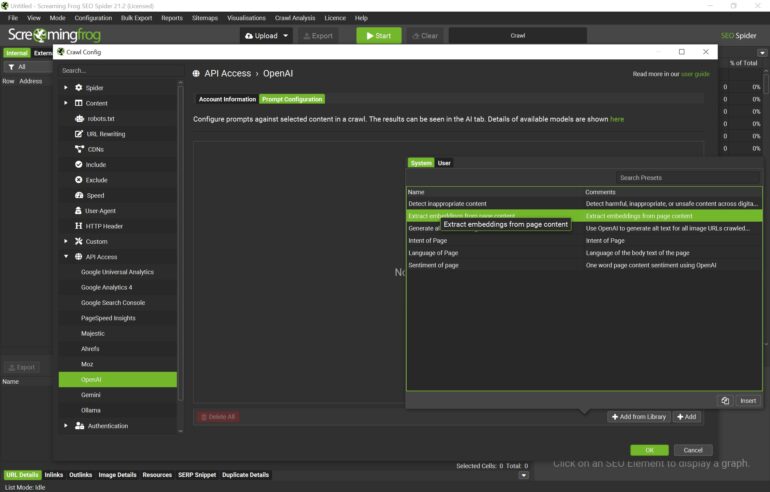
Task: Open the SERP Snippet bottom tab
Action: click(197, 475)
